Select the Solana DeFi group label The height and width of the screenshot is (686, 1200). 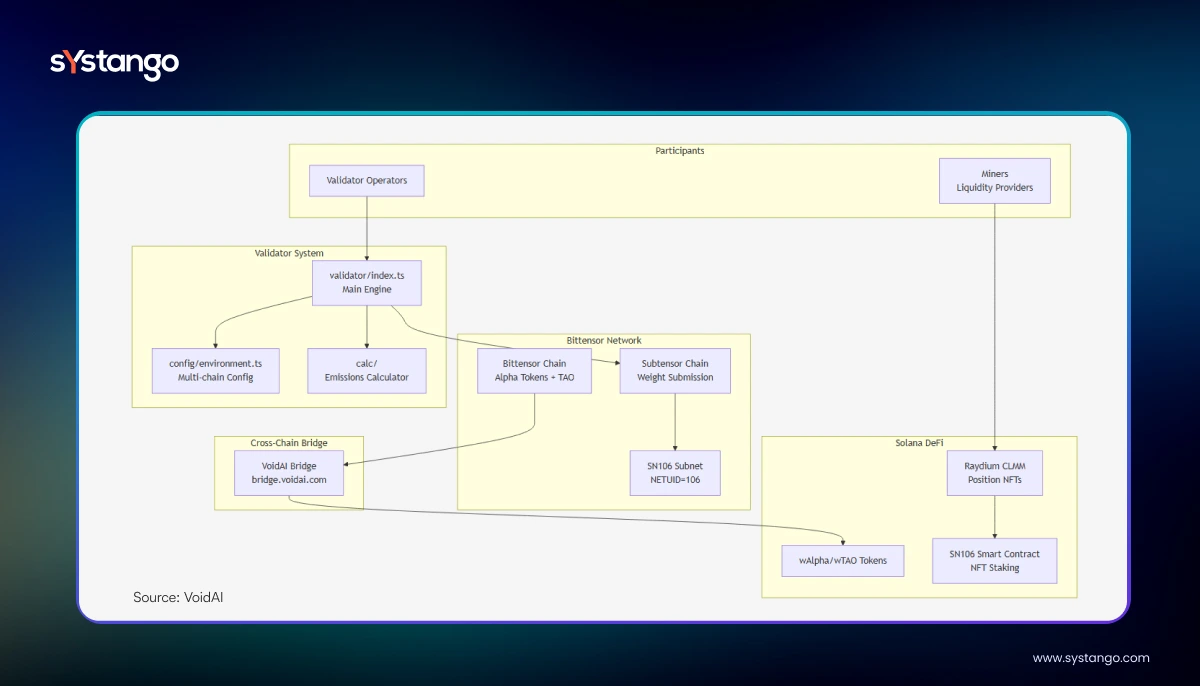click(x=919, y=443)
